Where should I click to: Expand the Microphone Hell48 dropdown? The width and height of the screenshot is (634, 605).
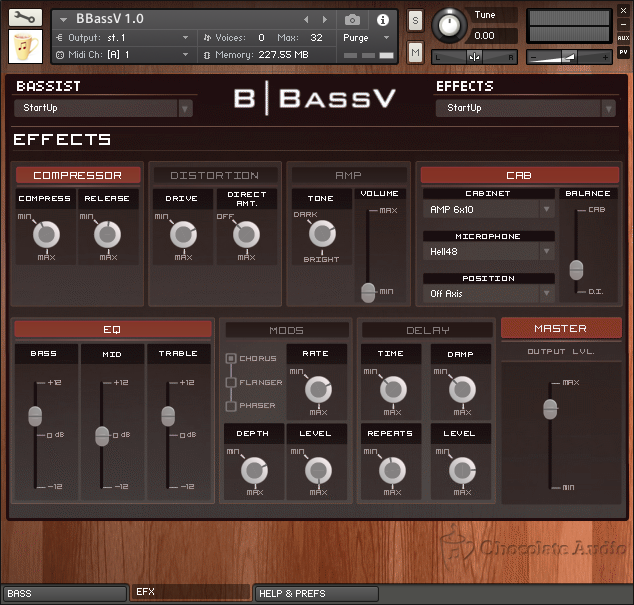click(x=488, y=252)
